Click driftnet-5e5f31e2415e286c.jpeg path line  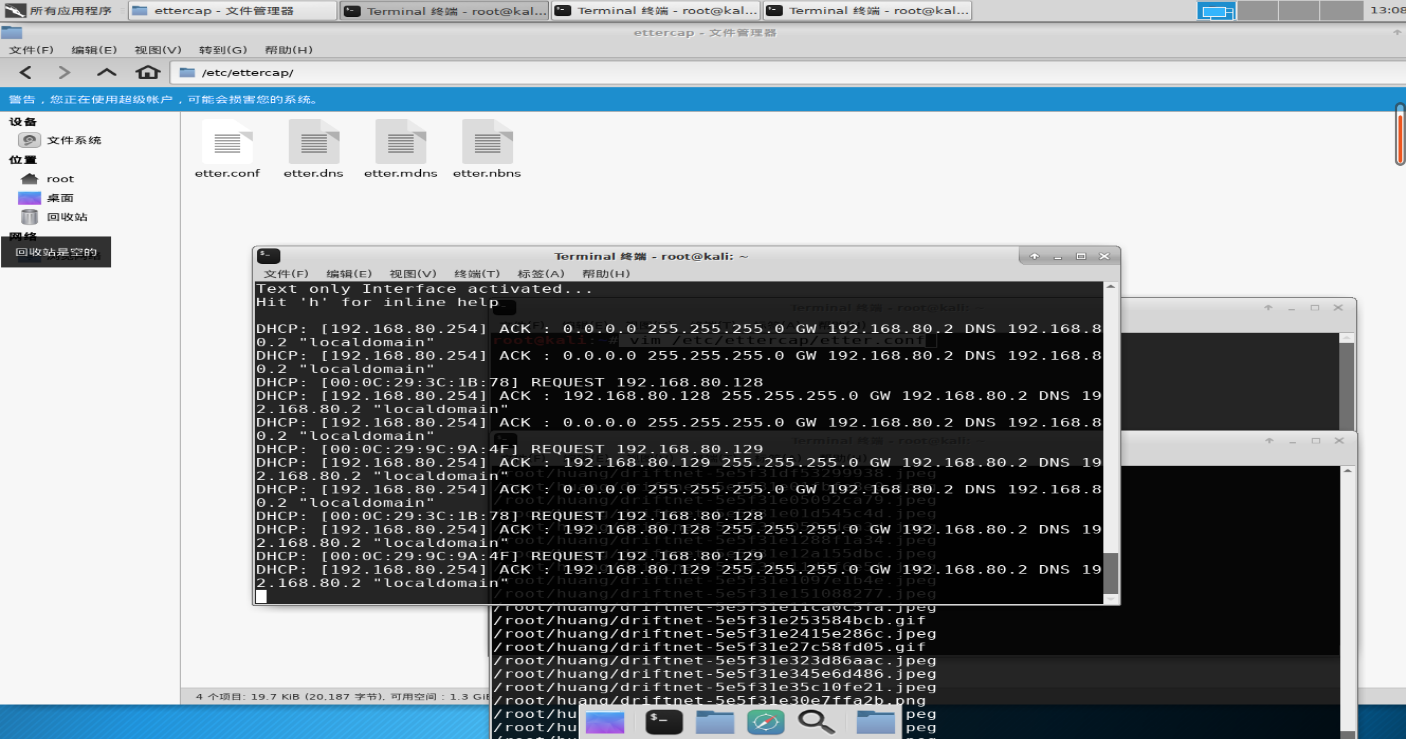tap(714, 633)
